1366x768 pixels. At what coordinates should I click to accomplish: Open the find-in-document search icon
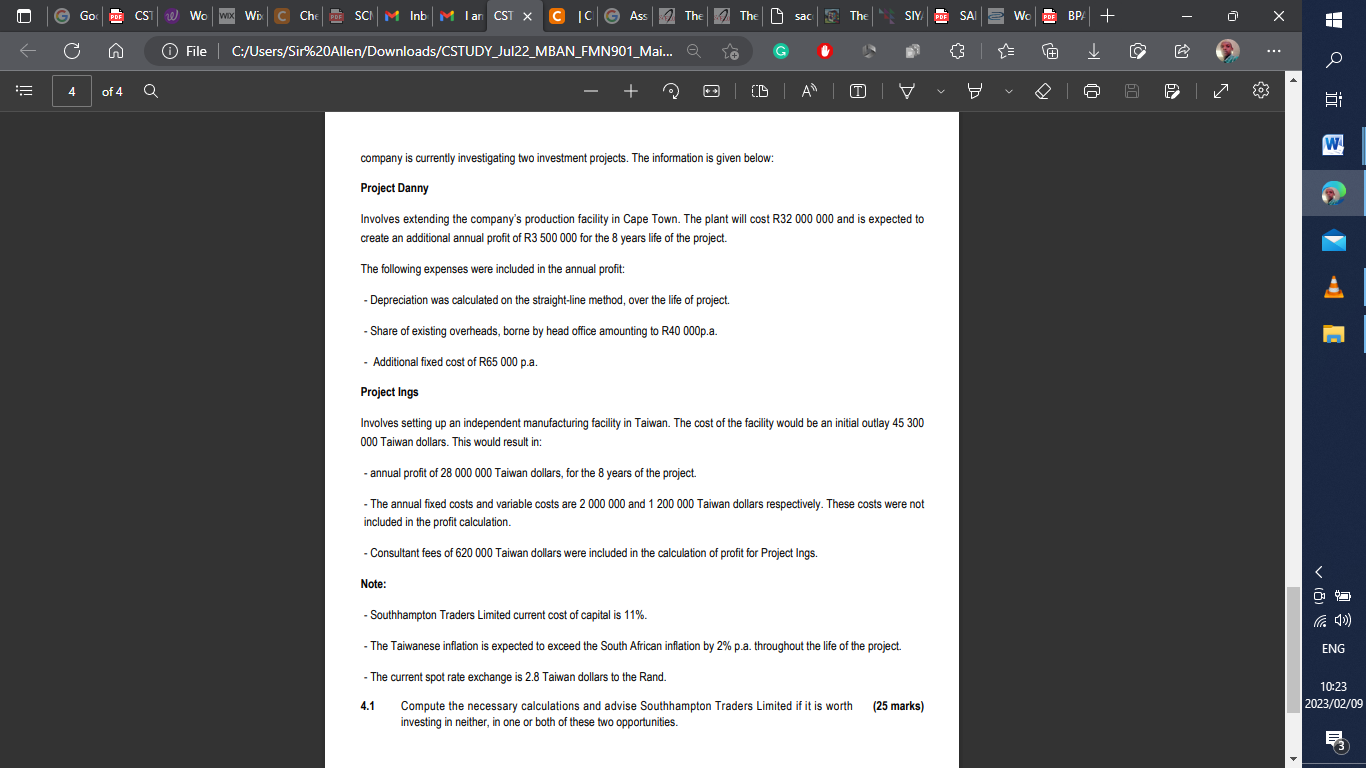150,91
